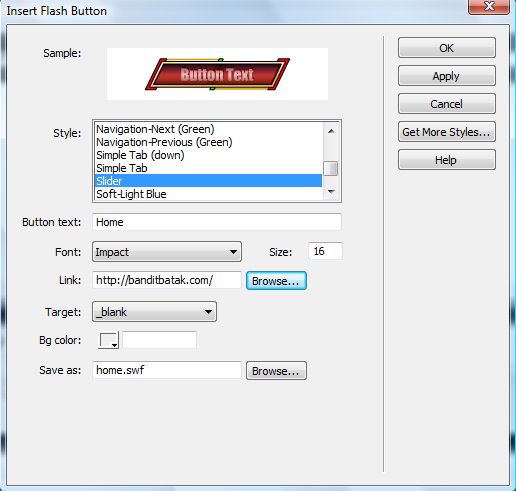Viewport: 516px width, 491px height.
Task: Select Navigation-Next (Green) style
Action: (x=208, y=129)
